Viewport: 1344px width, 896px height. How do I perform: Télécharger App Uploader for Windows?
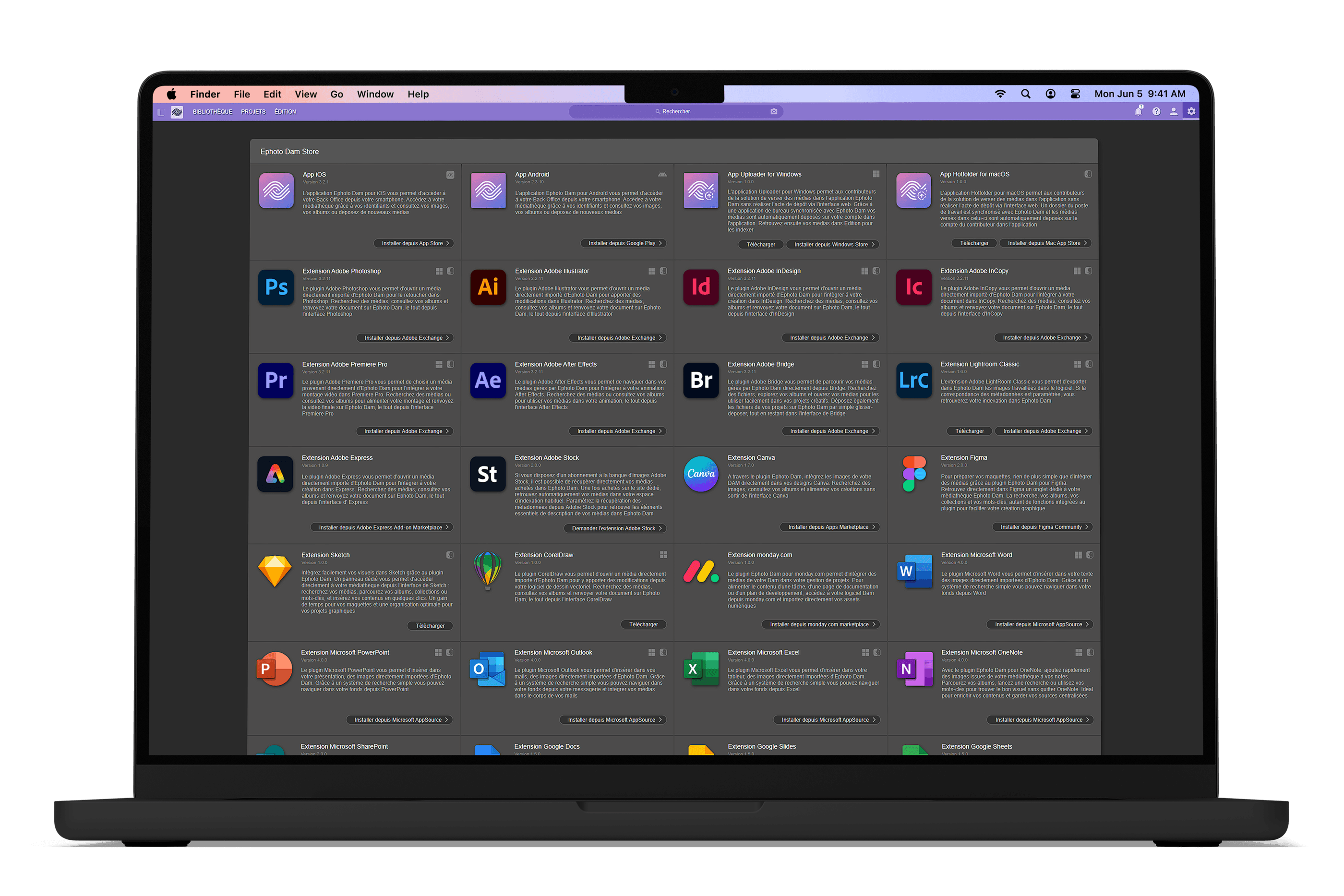pos(761,244)
